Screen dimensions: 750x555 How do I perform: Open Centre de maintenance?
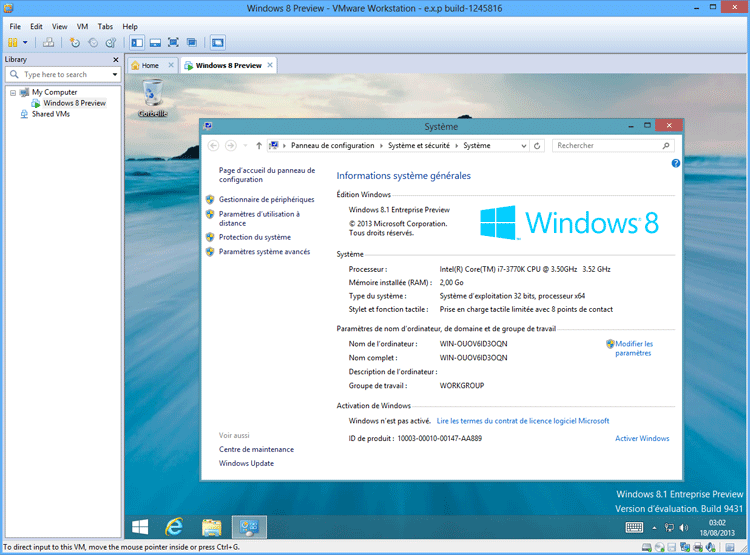(x=256, y=449)
